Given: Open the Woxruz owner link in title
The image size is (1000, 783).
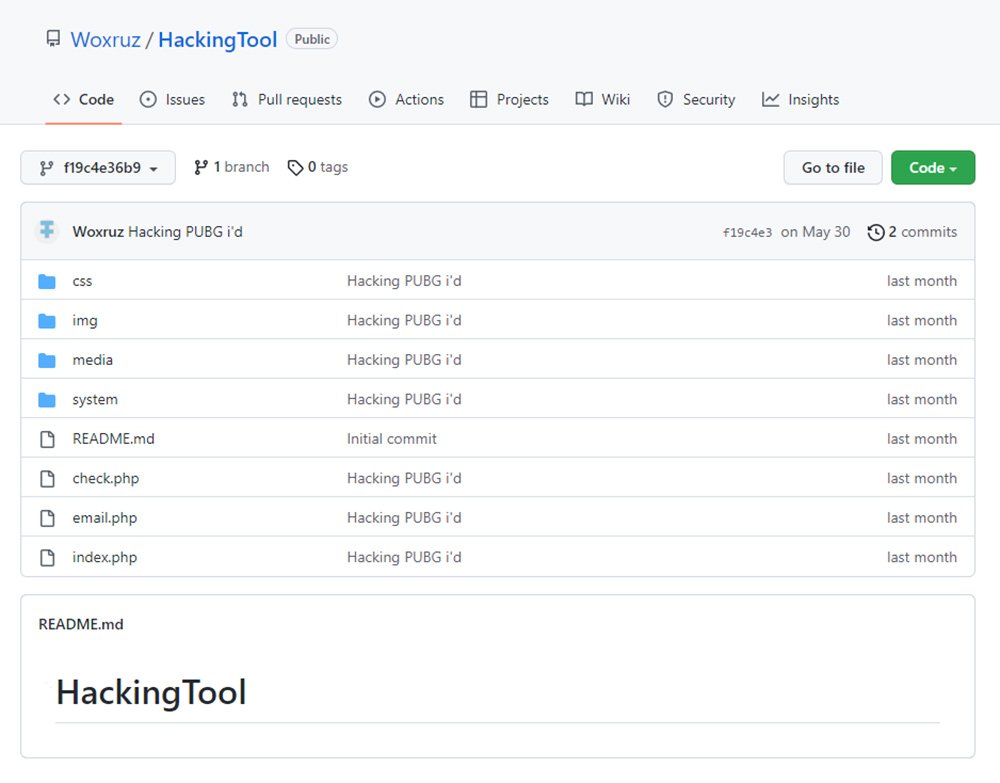Looking at the screenshot, I should [x=108, y=40].
